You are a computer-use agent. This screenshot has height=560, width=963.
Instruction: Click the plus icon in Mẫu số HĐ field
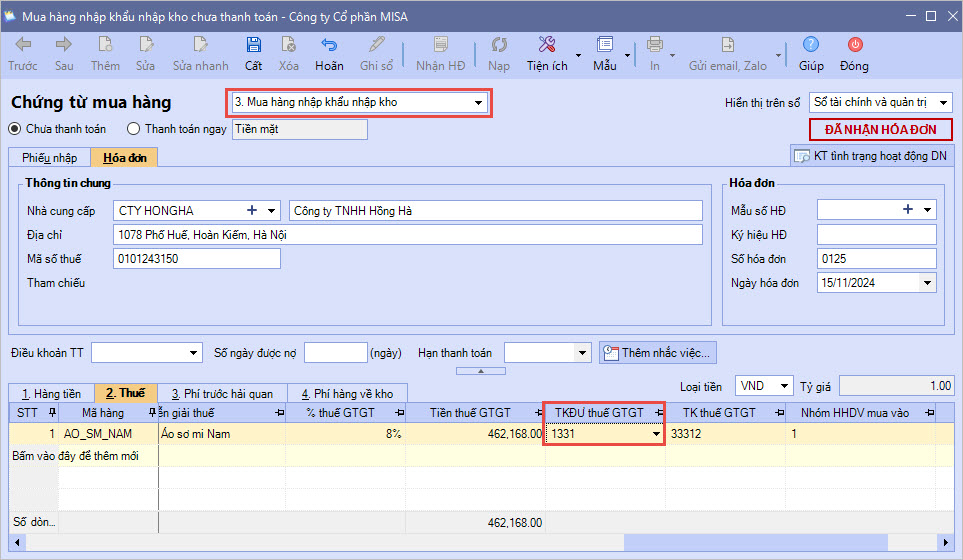(x=908, y=209)
